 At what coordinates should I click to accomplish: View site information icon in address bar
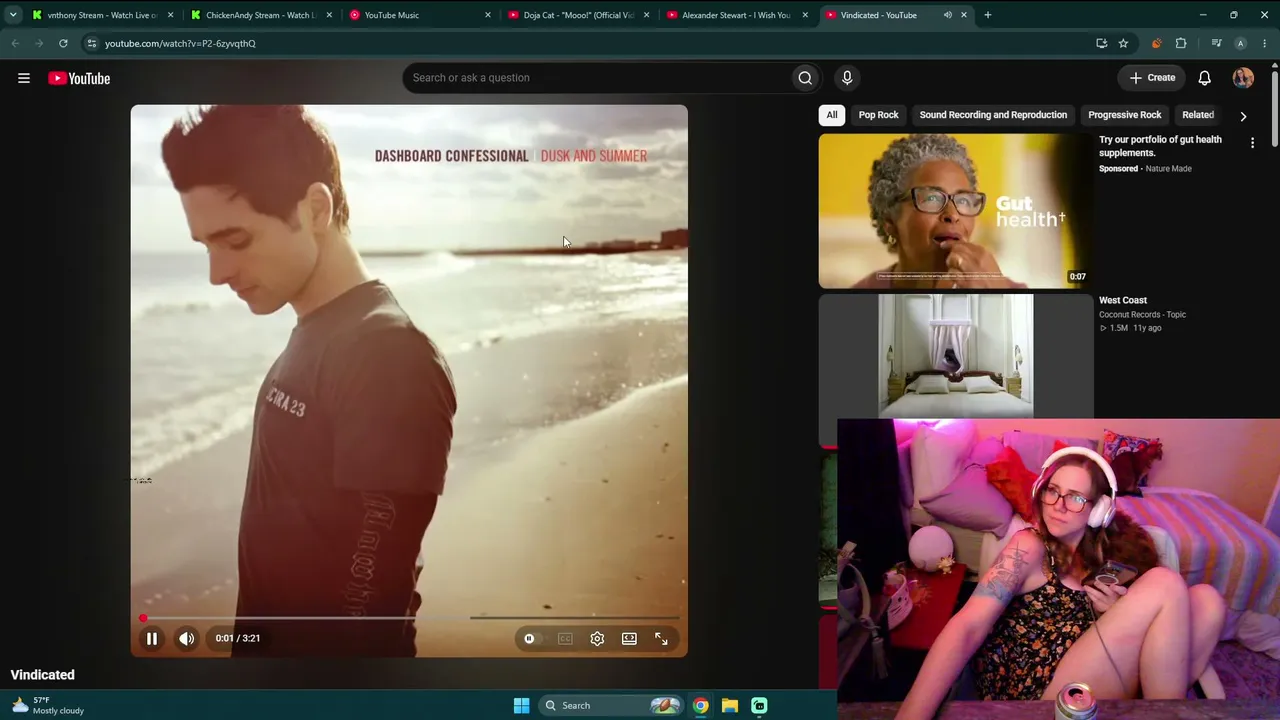(91, 43)
